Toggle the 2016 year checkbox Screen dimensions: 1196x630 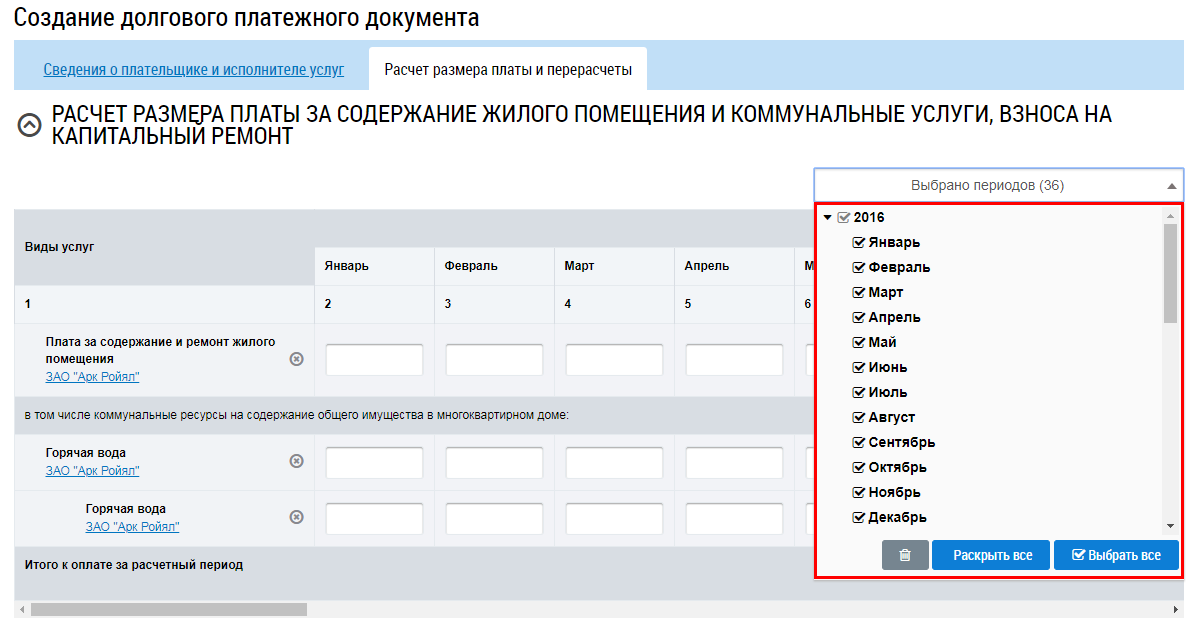pyautogui.click(x=844, y=217)
